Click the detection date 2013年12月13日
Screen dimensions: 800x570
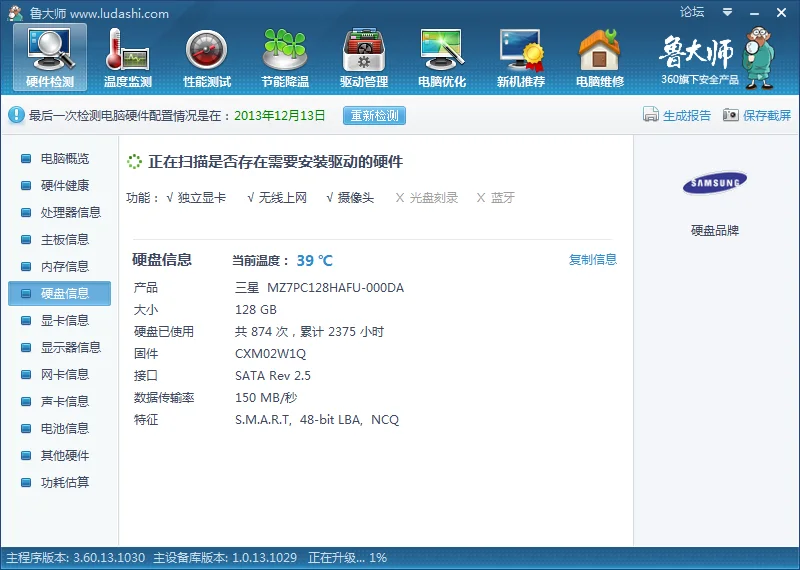pyautogui.click(x=280, y=115)
